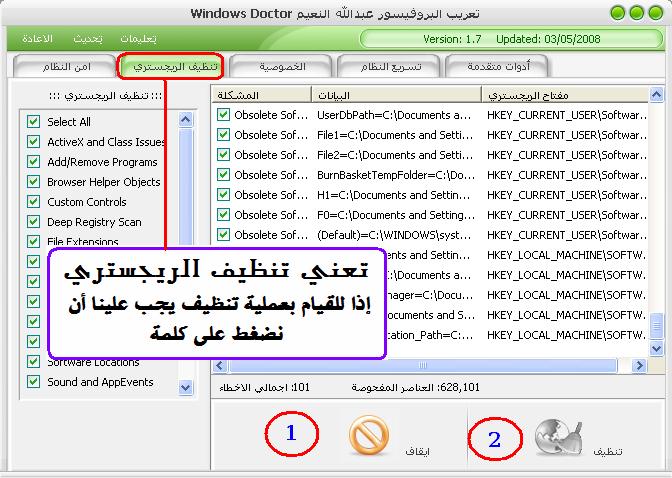
Task: Open the أدوات متقدمة tab
Action: pos(498,67)
